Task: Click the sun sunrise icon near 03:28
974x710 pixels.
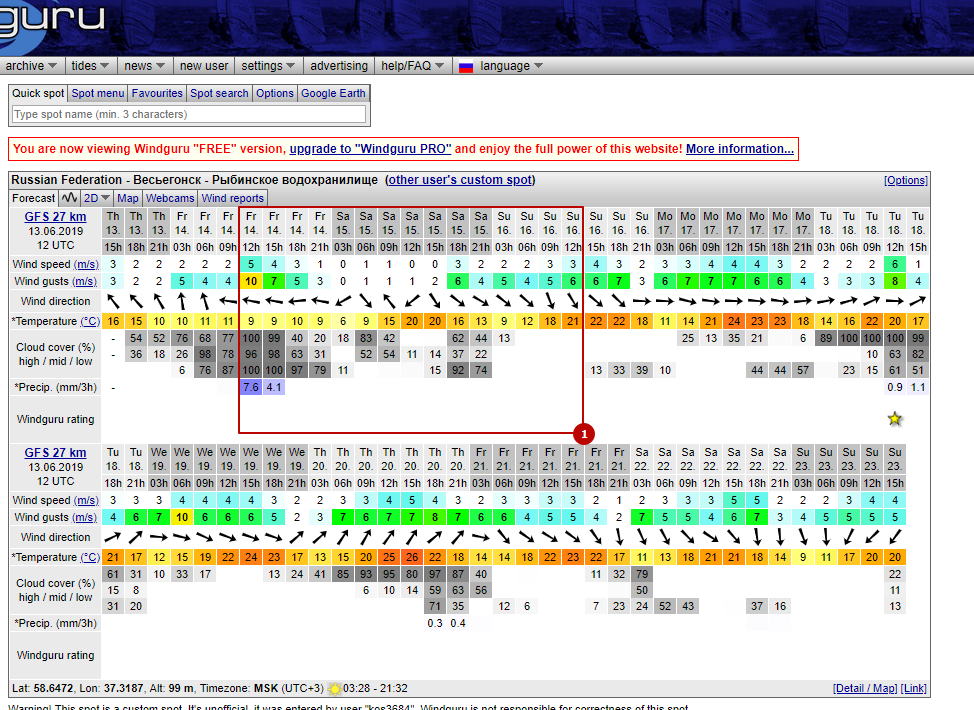Action: pos(334,689)
